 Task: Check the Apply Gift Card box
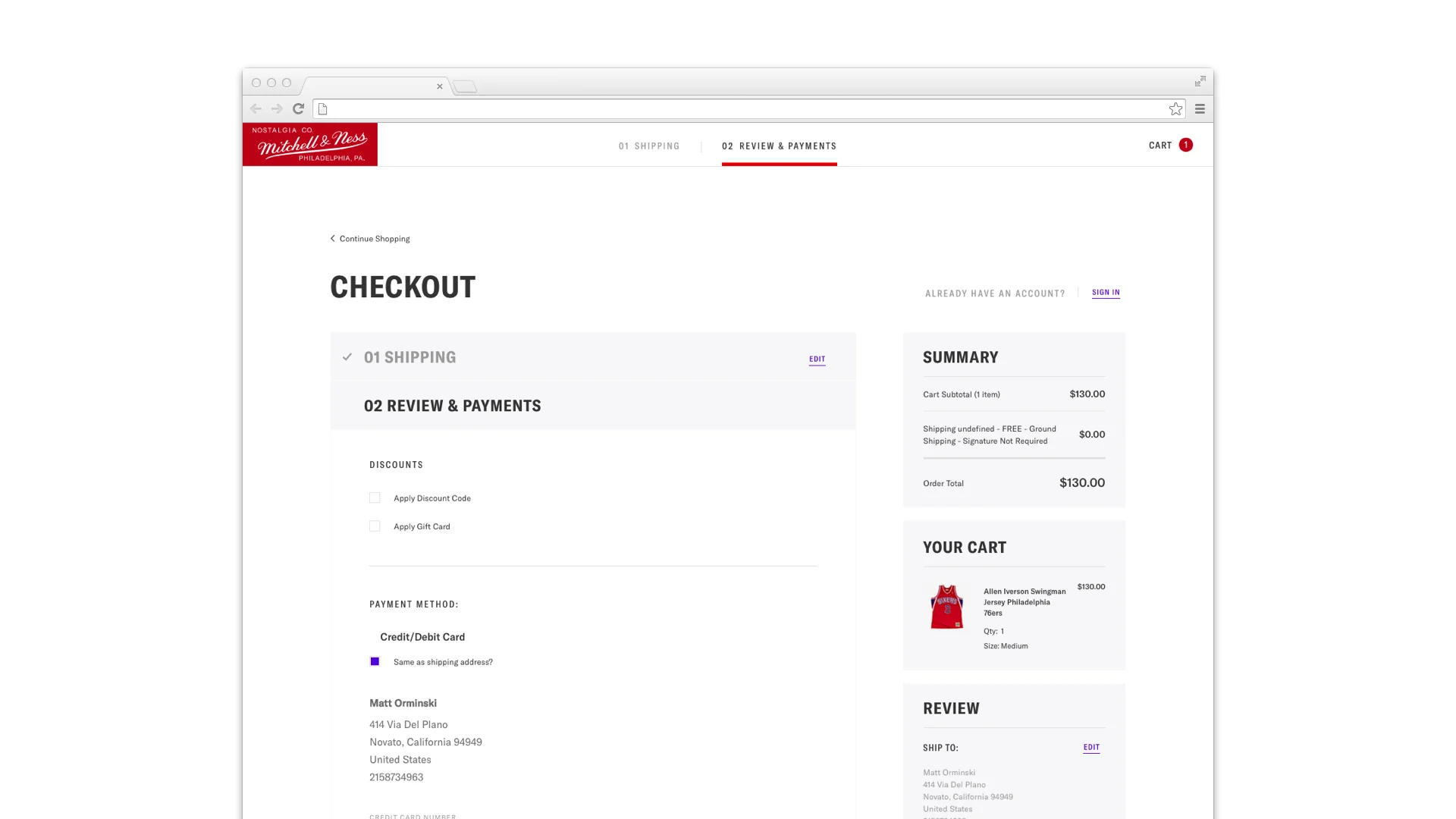[x=375, y=526]
